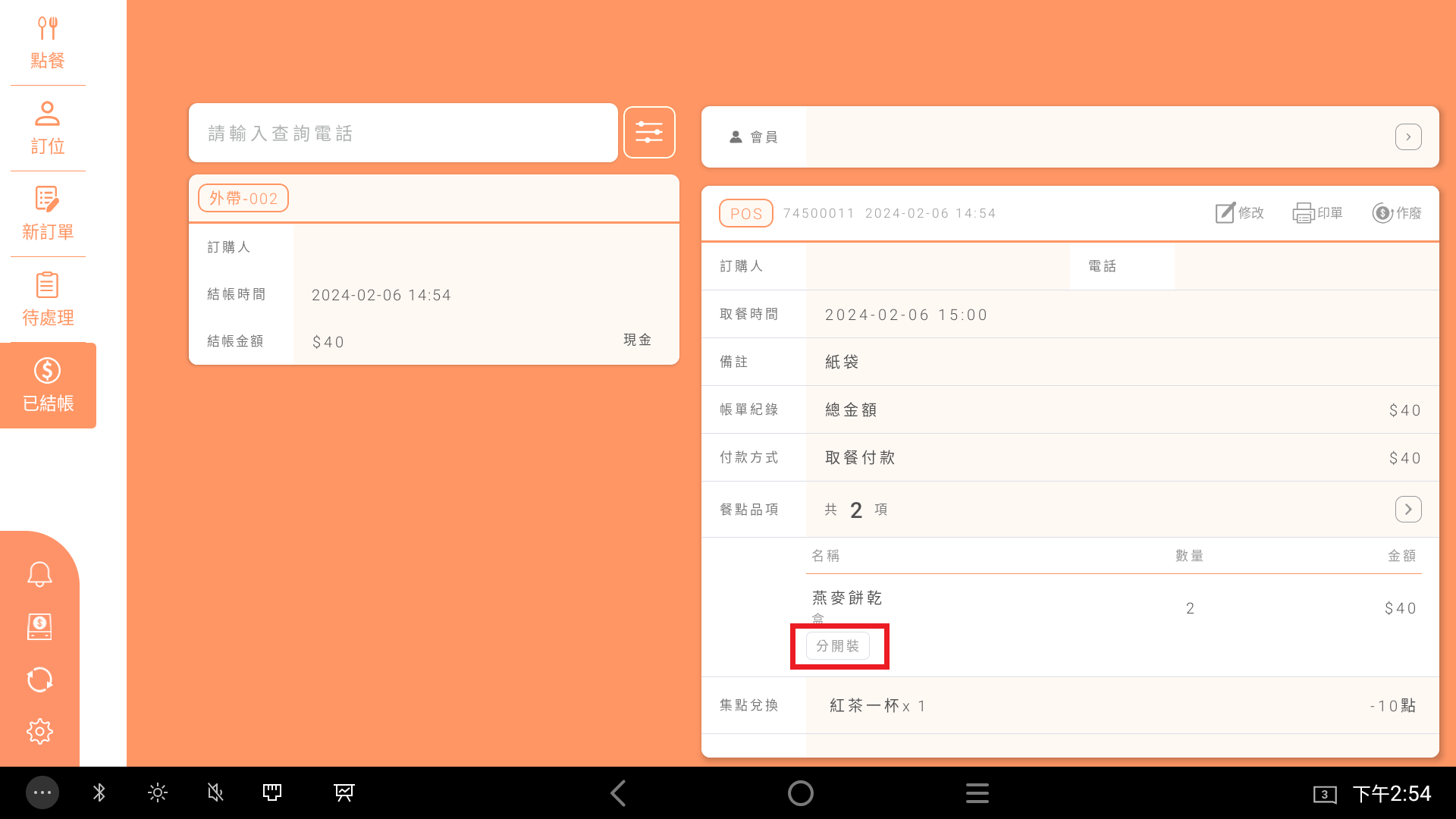The height and width of the screenshot is (819, 1456).
Task: Click the phone search input field
Action: click(403, 133)
